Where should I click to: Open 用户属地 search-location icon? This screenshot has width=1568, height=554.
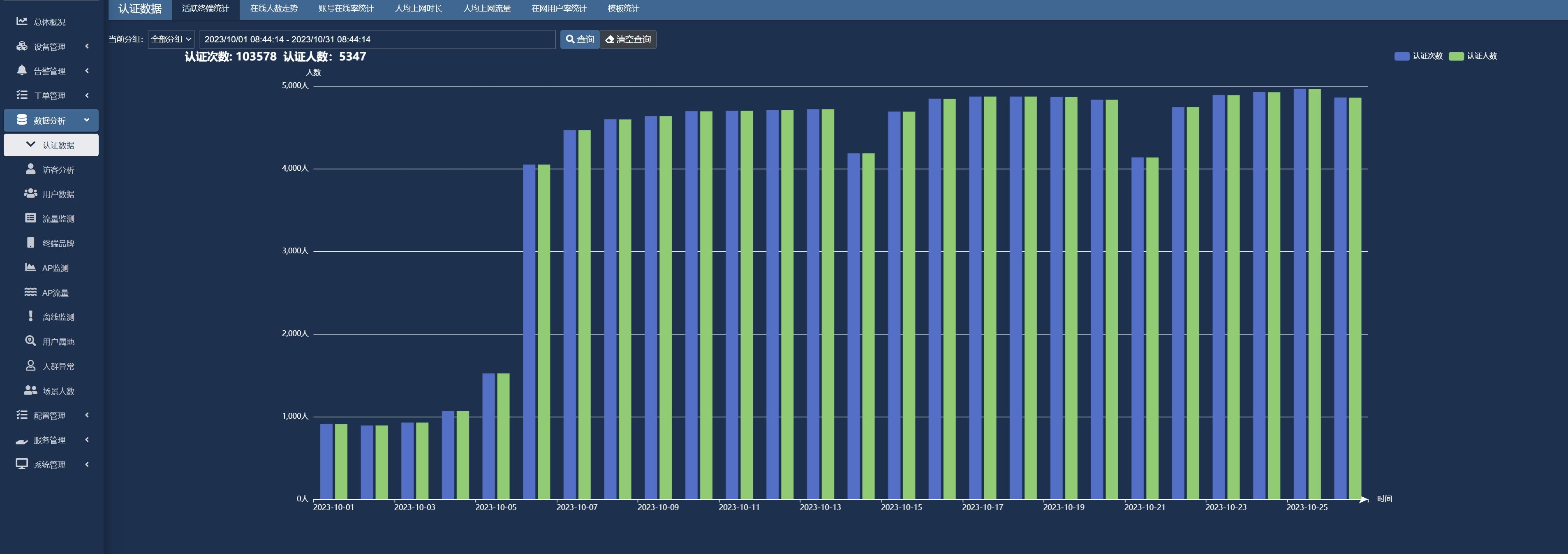pos(30,341)
